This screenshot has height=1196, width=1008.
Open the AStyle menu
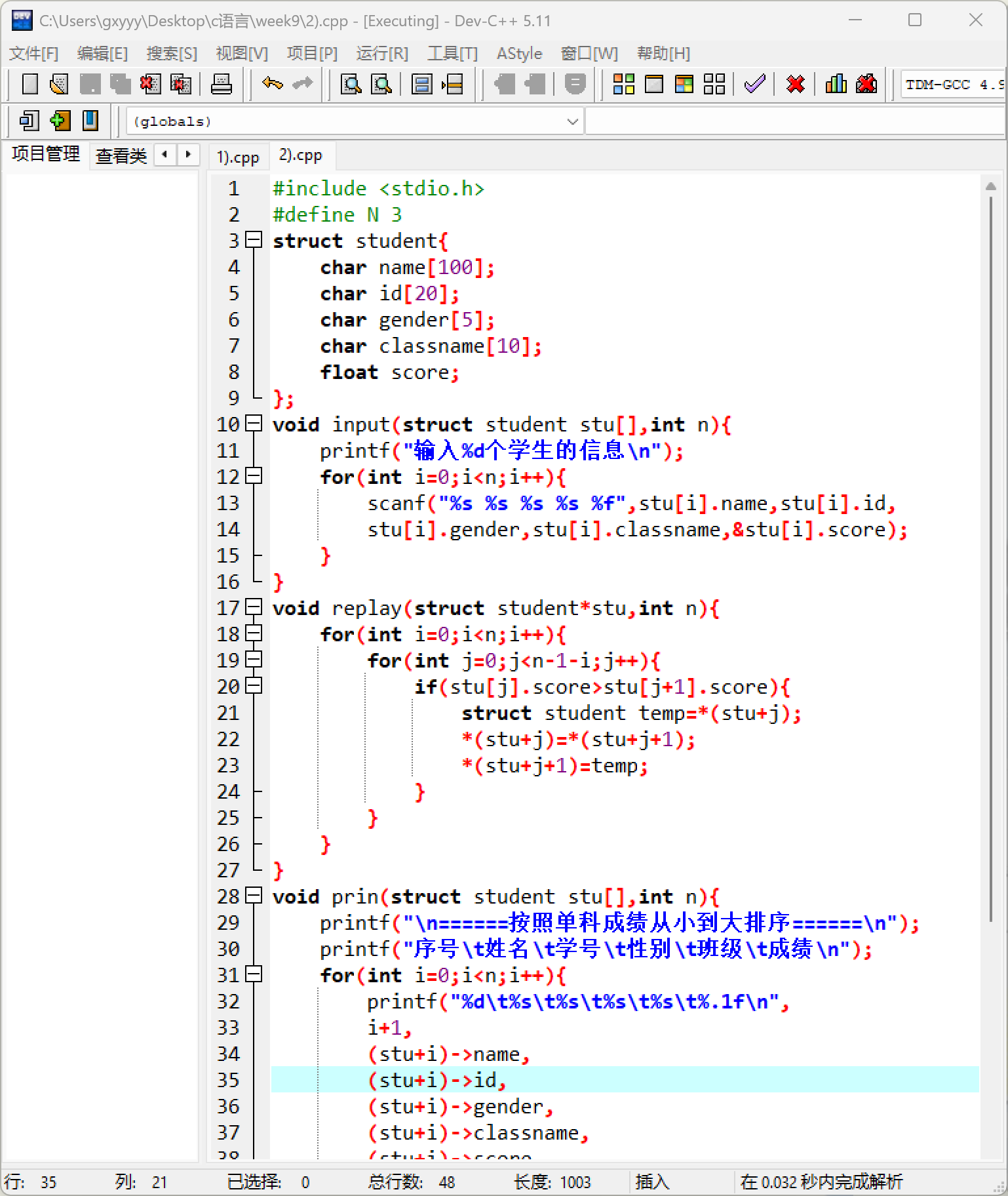[519, 53]
